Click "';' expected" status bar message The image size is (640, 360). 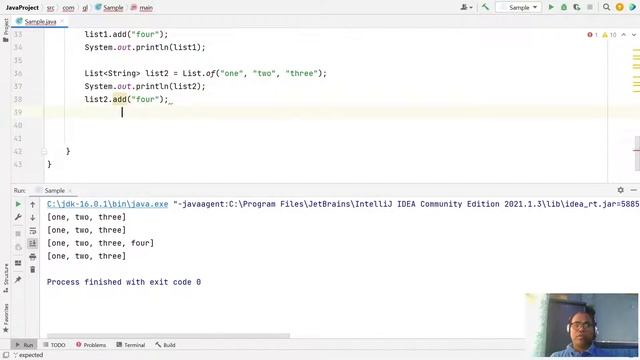[28, 355]
